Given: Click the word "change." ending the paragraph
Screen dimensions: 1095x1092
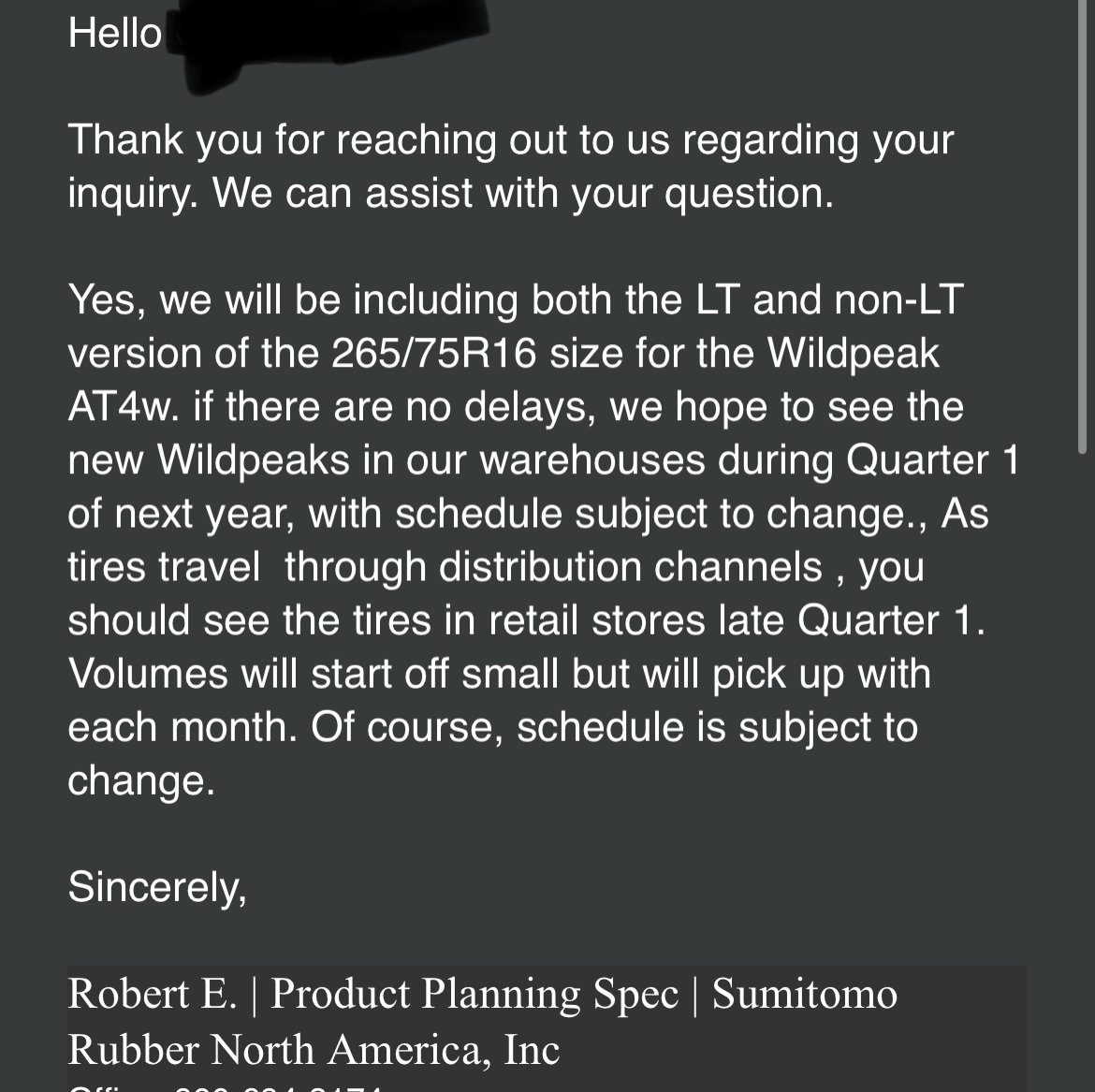Looking at the screenshot, I should [x=141, y=780].
